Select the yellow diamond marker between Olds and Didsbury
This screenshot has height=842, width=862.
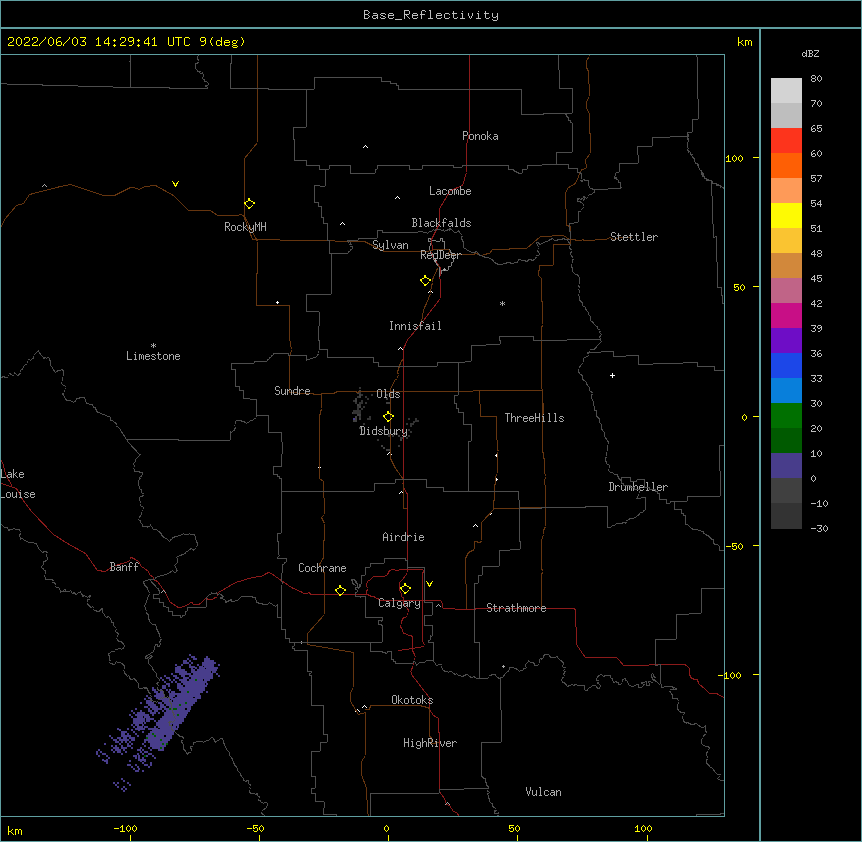[388, 417]
